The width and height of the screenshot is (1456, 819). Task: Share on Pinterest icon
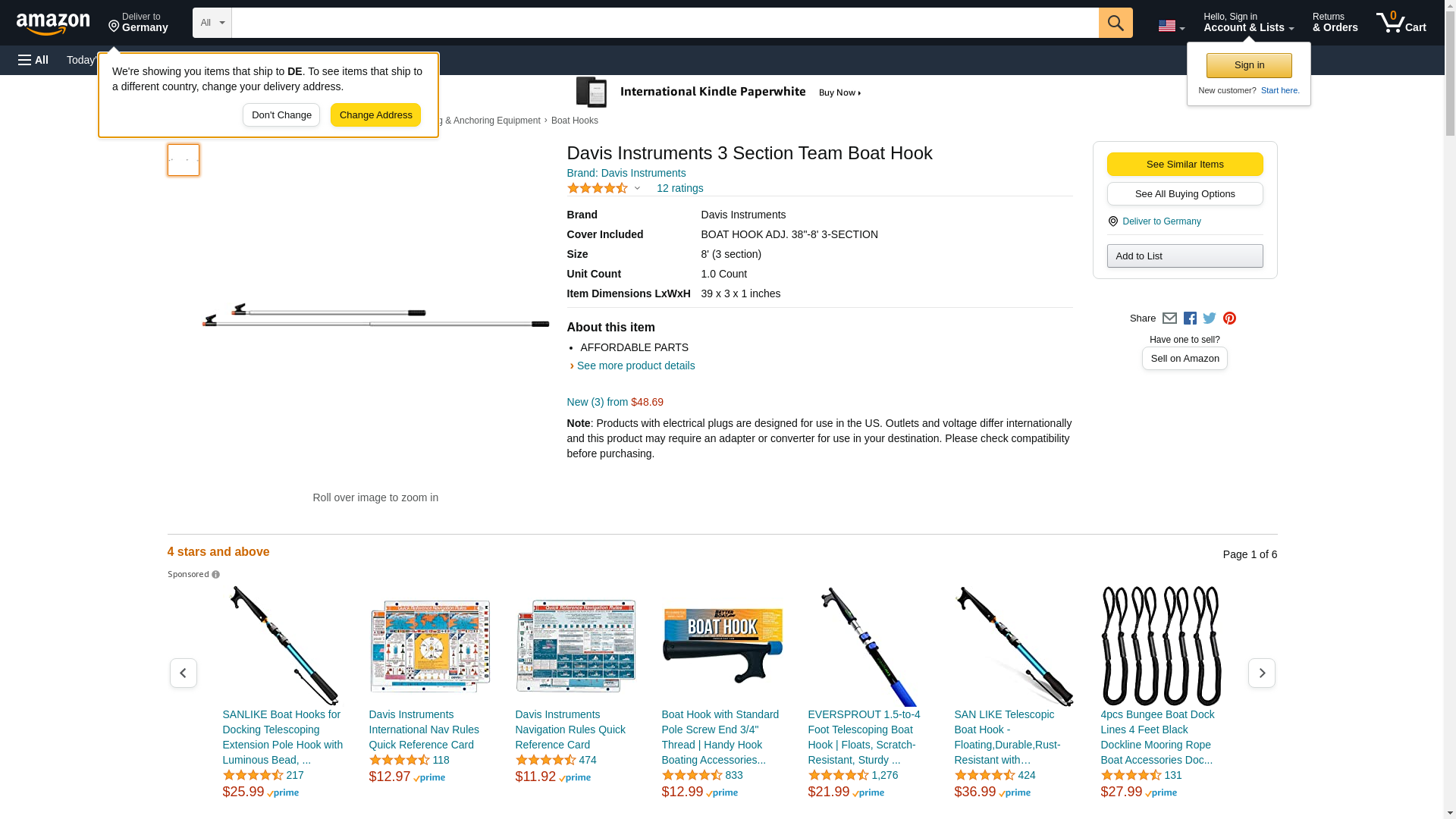click(1229, 318)
